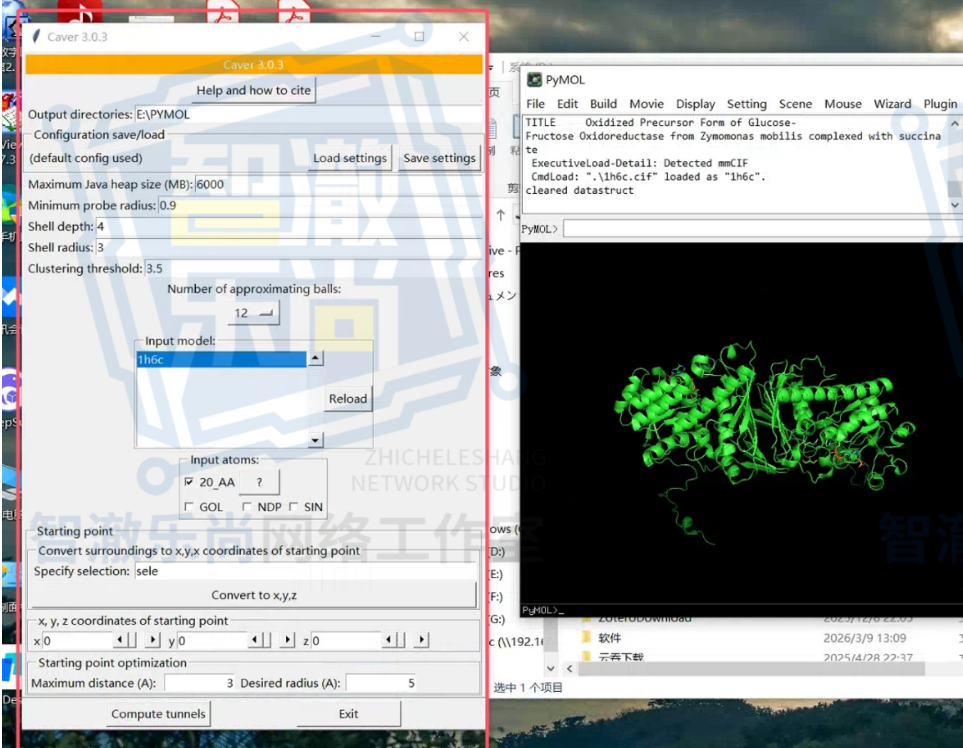Open Scene menu in PyMOL
The width and height of the screenshot is (963, 748).
(795, 104)
